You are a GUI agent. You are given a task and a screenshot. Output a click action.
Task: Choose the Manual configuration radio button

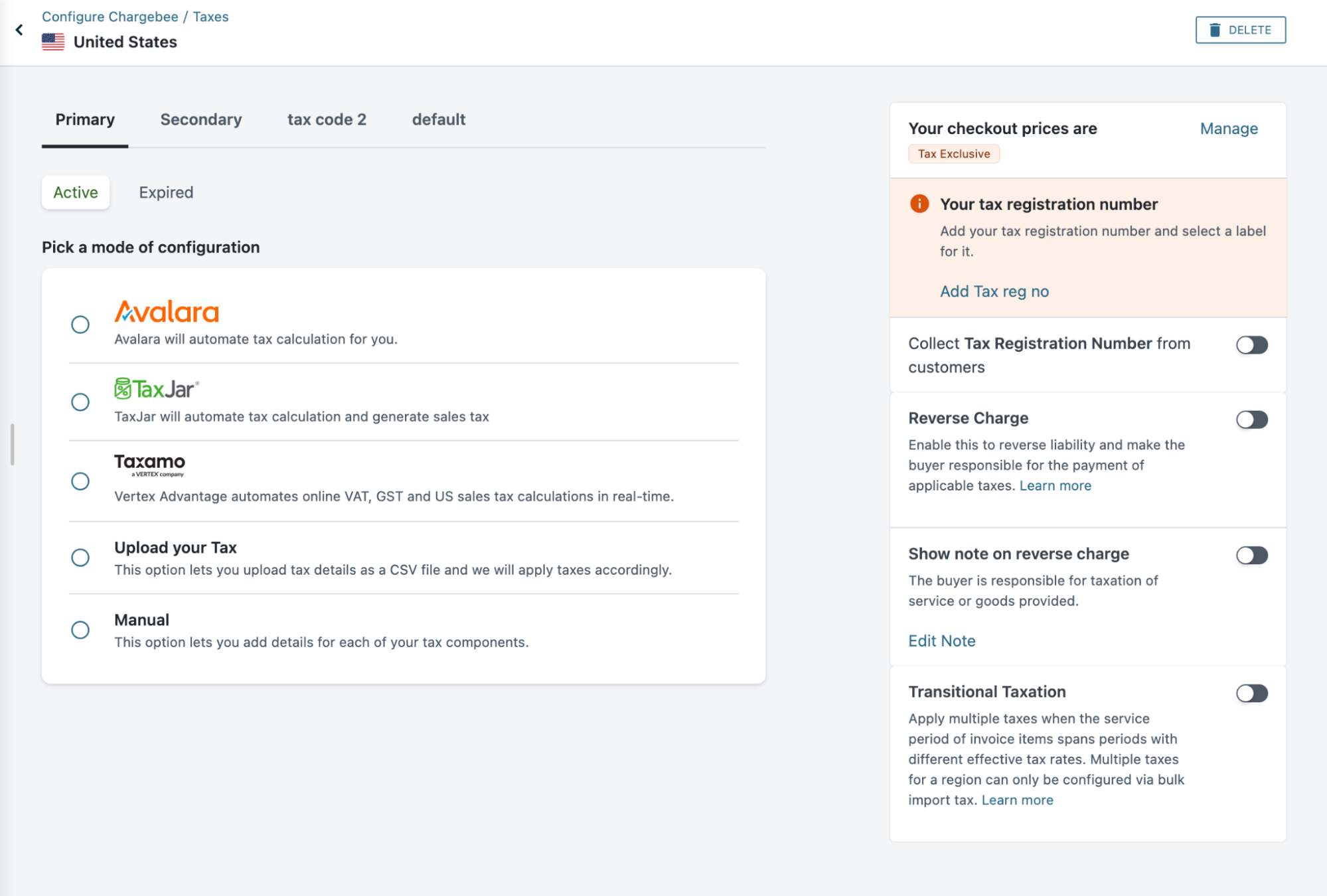(80, 630)
